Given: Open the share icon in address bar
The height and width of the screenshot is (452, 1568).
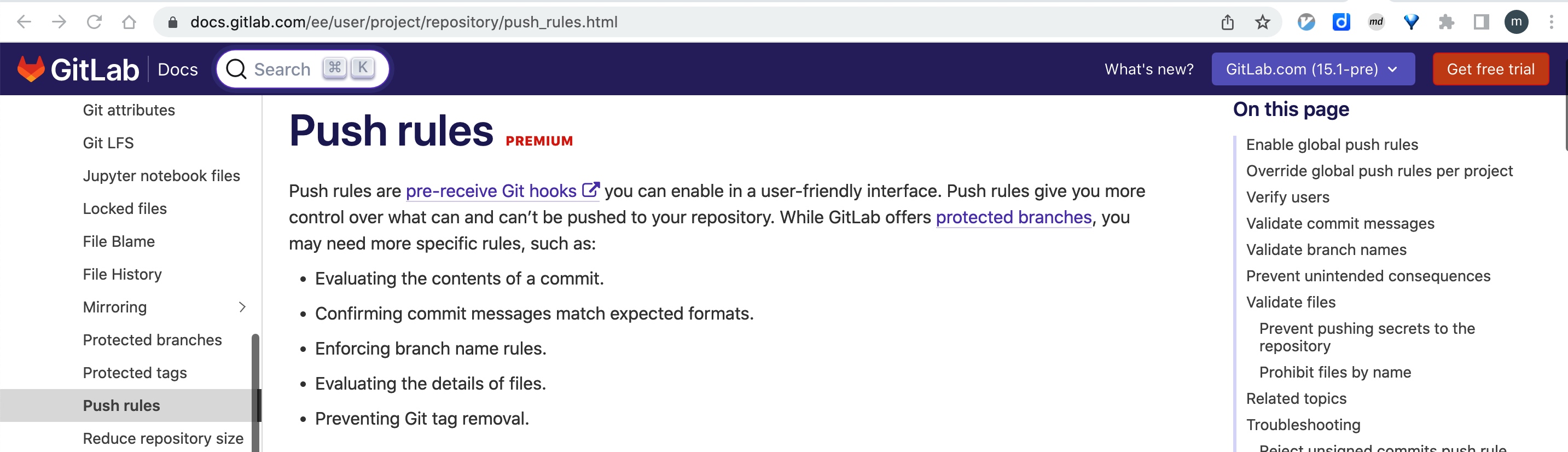Looking at the screenshot, I should pos(1227,22).
